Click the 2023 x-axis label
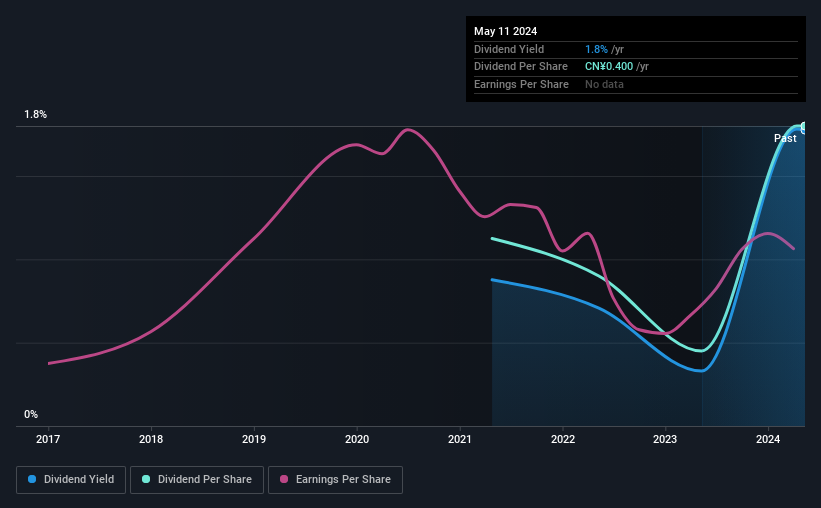This screenshot has width=821, height=508. coord(665,439)
